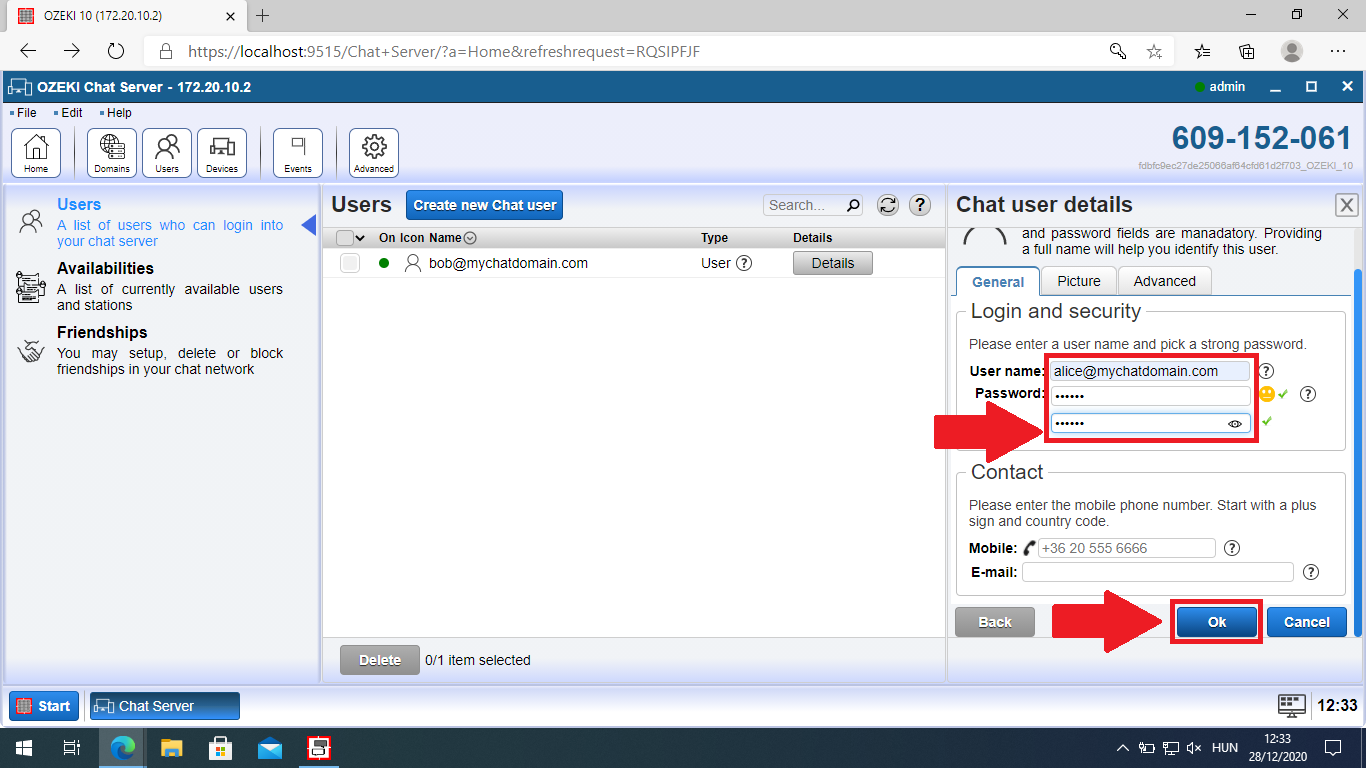Open the Domains toolbar icon
Screen dimensions: 1366x768
click(x=112, y=153)
